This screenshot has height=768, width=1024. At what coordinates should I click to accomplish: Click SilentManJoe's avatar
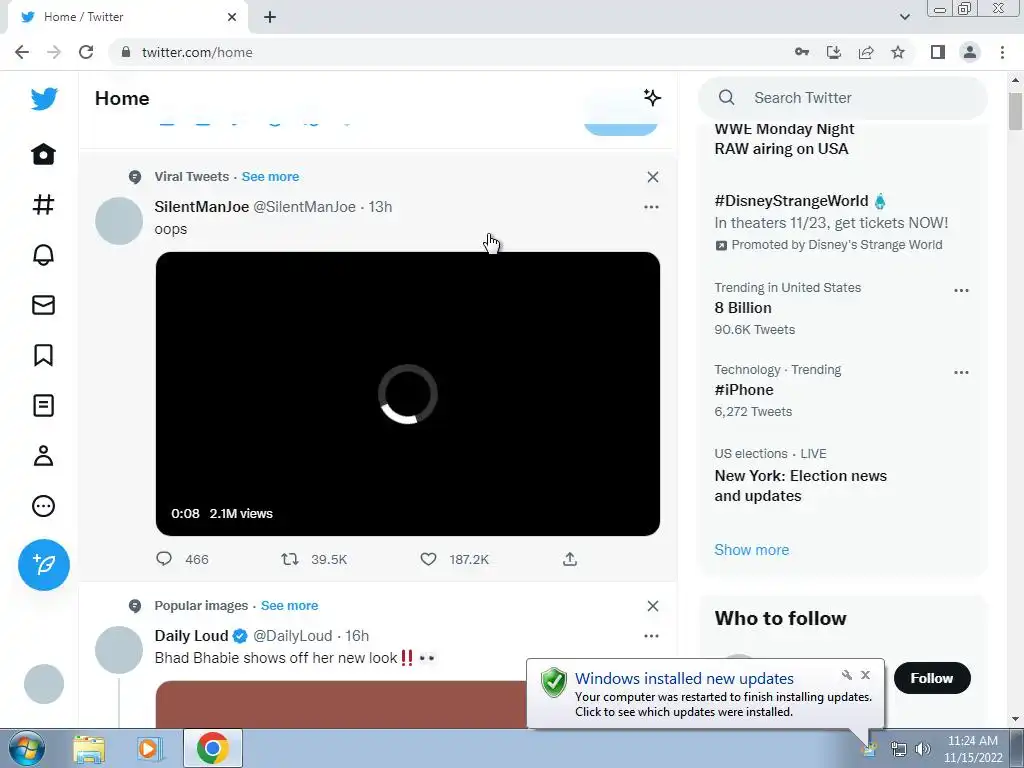(x=119, y=221)
